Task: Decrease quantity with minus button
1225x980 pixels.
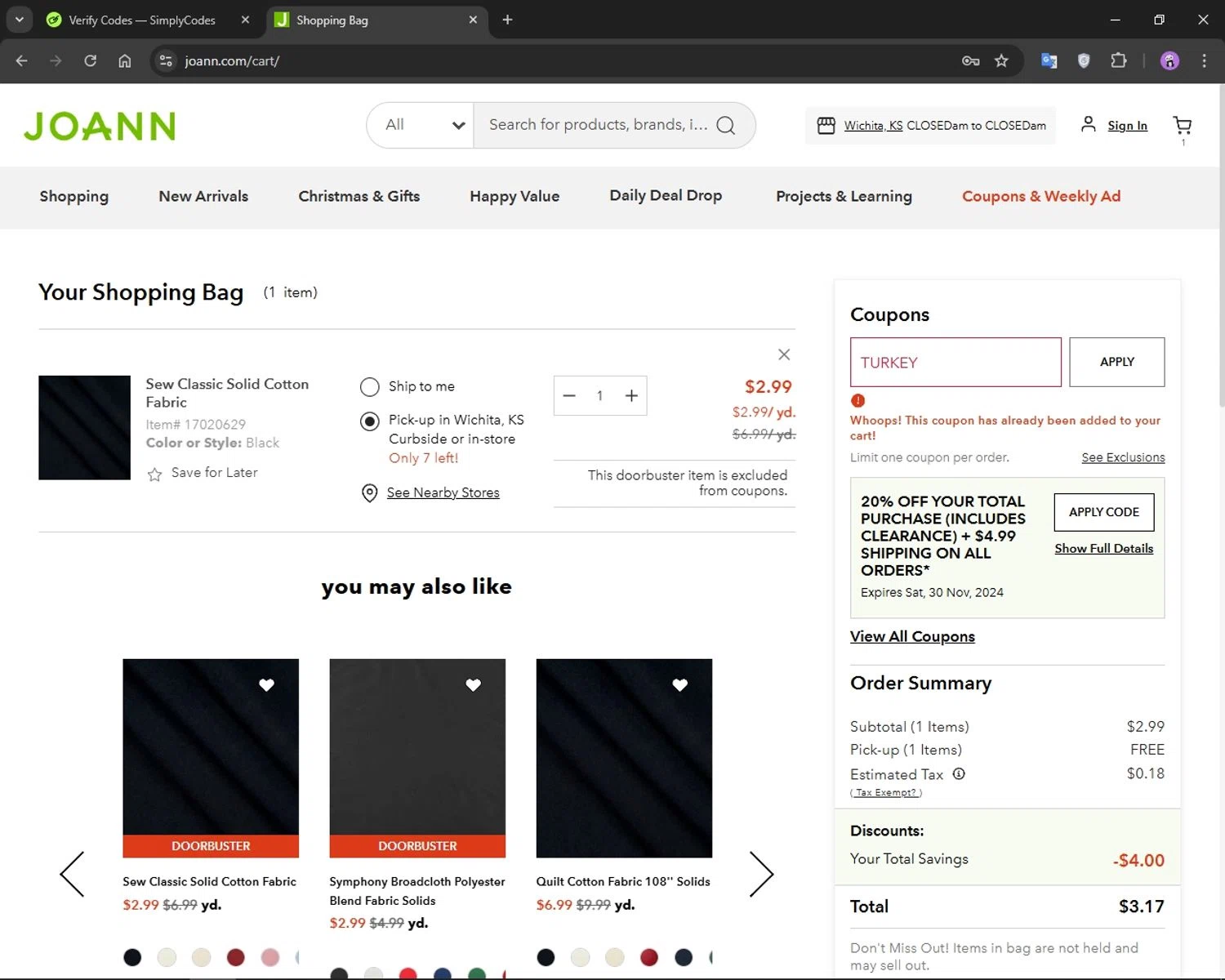Action: (569, 396)
